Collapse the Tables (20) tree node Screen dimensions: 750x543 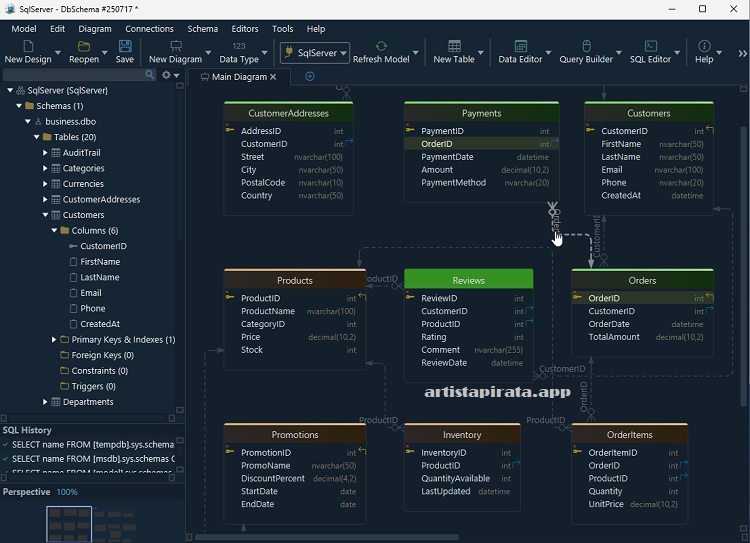tap(36, 137)
